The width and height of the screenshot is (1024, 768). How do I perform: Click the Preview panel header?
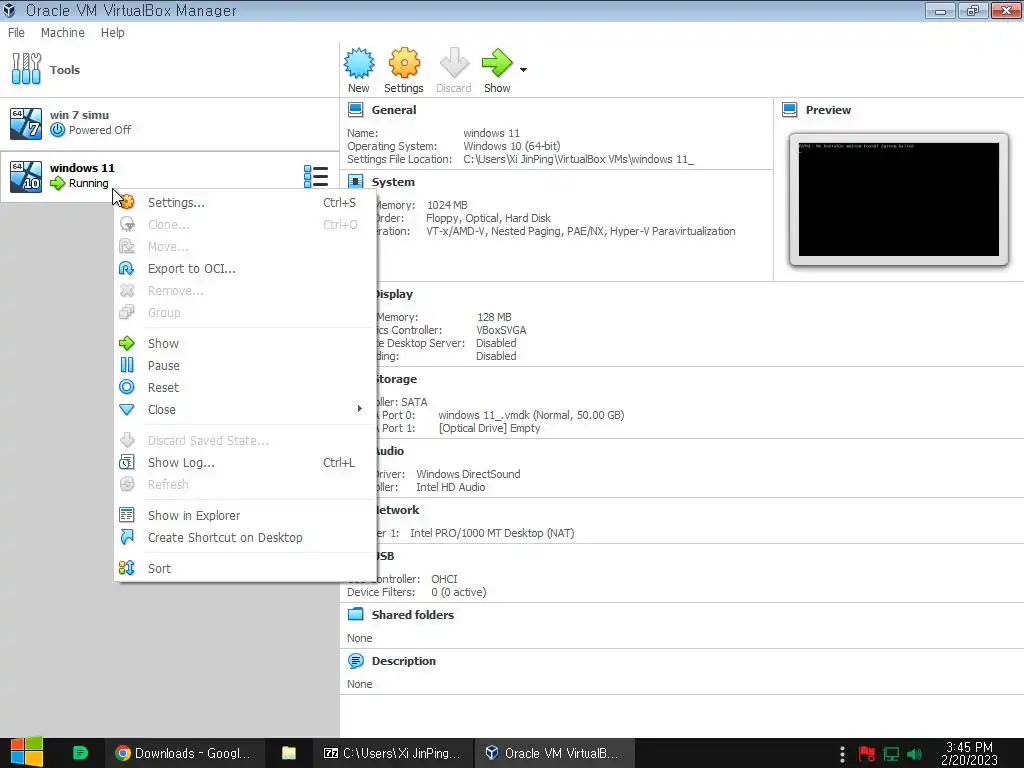click(828, 110)
